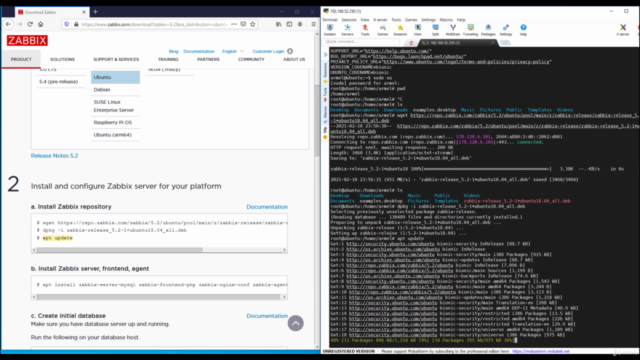
Task: Click the Firefox home icon
Action: tap(40, 24)
